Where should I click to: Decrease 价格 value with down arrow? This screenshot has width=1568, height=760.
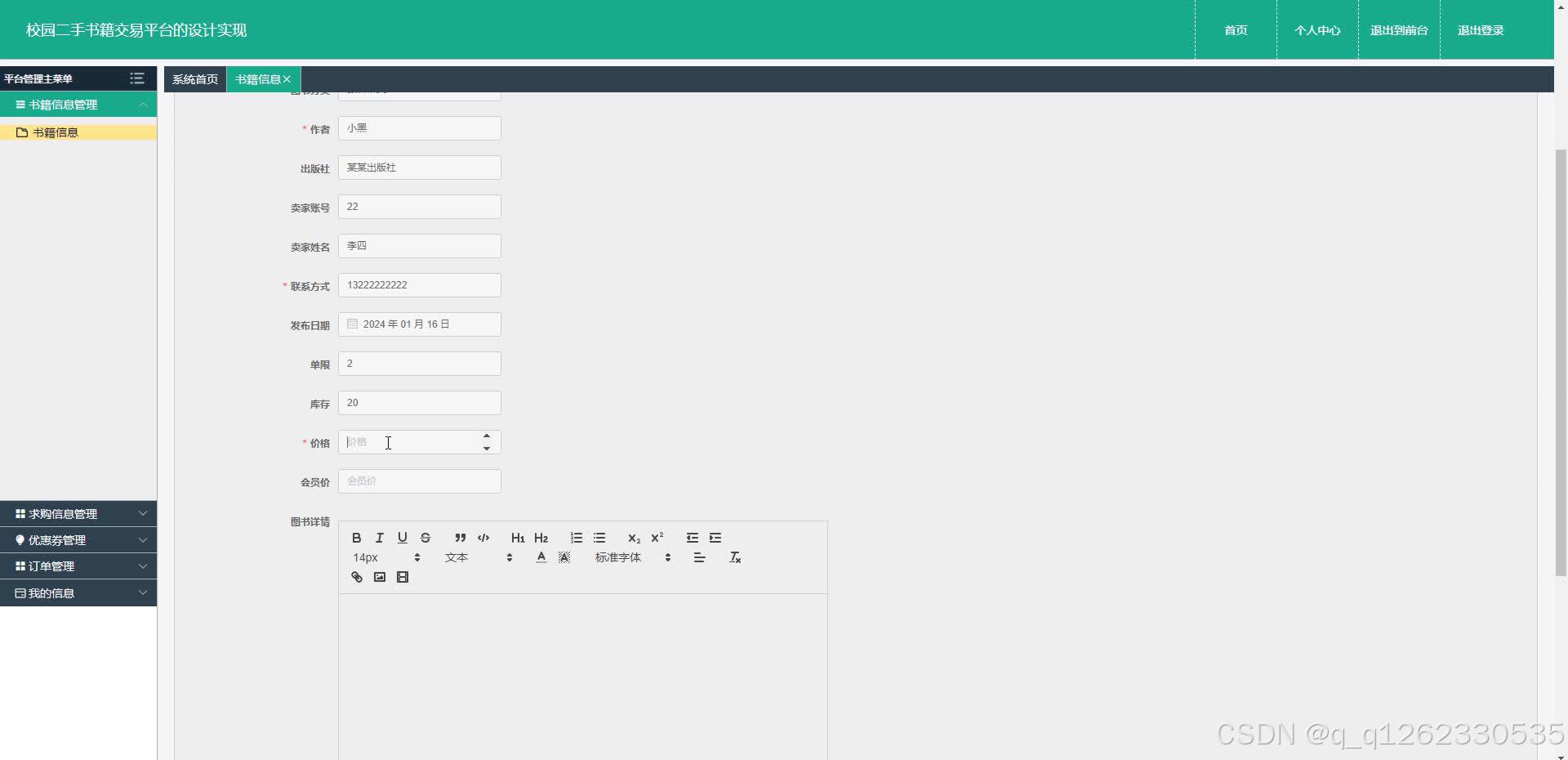(487, 448)
